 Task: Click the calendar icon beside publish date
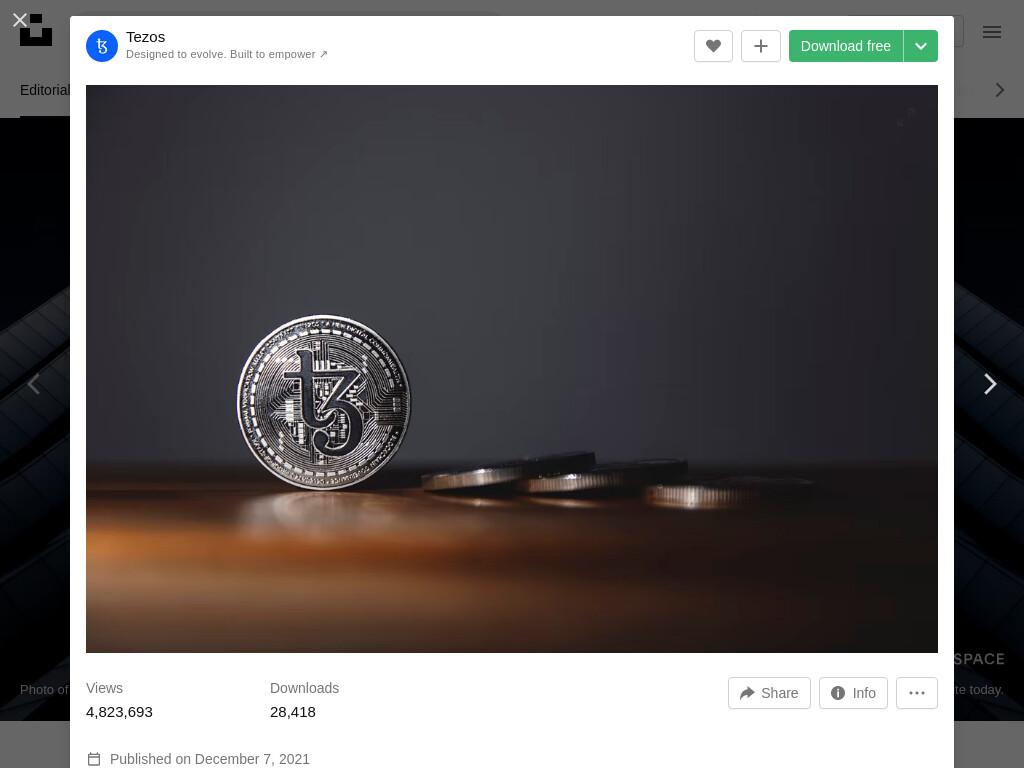pyautogui.click(x=94, y=759)
